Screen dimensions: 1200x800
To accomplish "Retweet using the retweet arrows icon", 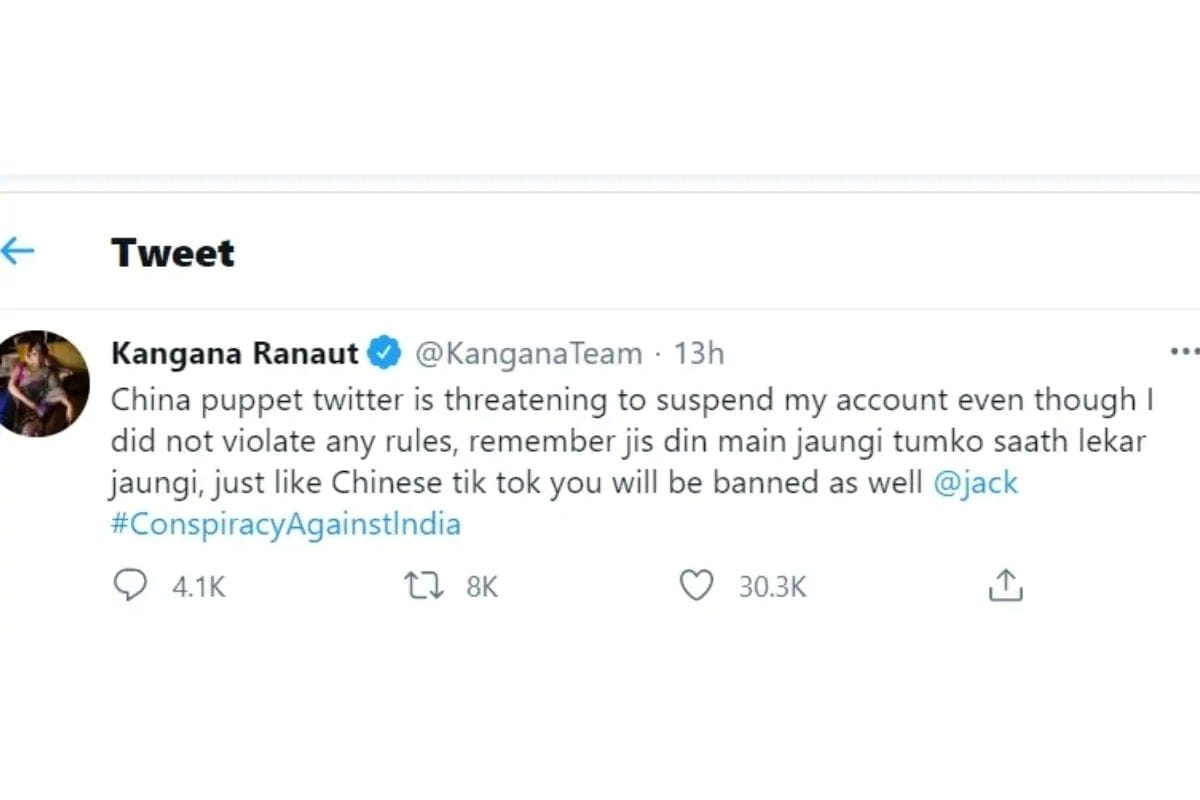I will (x=422, y=586).
